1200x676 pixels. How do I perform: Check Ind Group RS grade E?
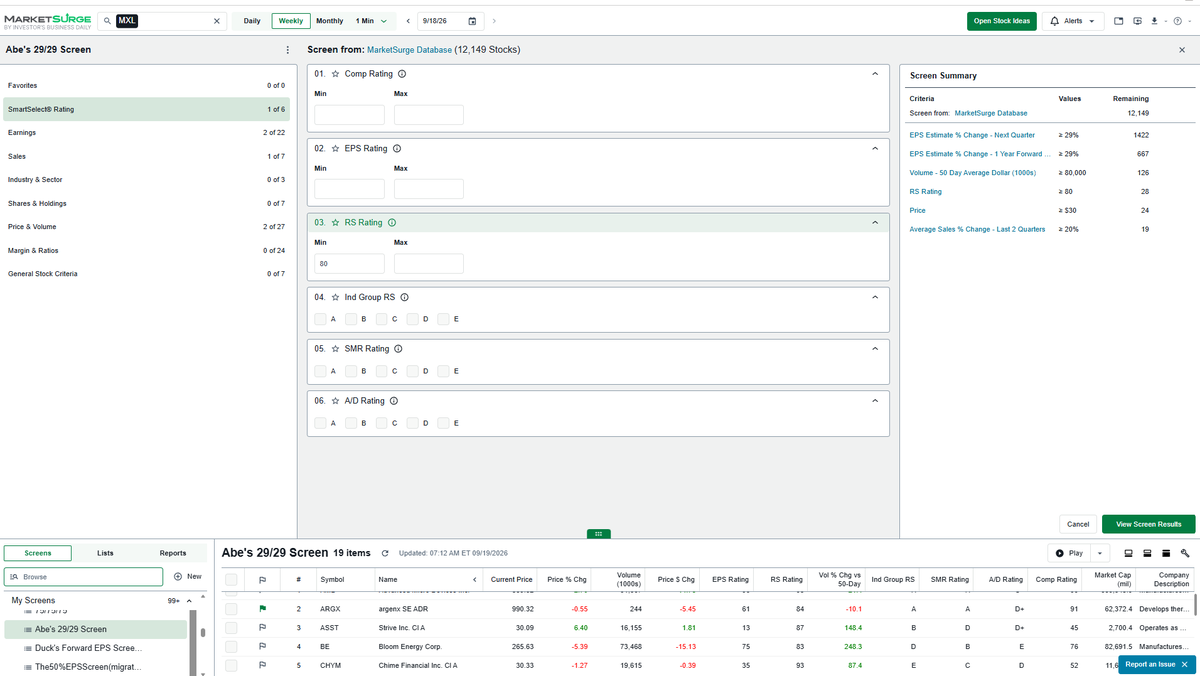443,319
